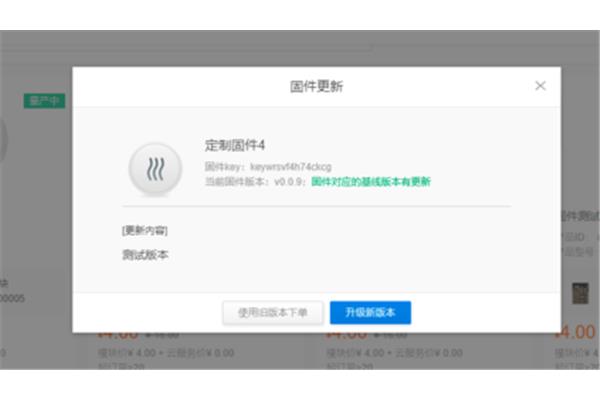Viewport: 600px width, 400px height.
Task: Click the firmware heat-wave round icon
Action: [x=155, y=168]
